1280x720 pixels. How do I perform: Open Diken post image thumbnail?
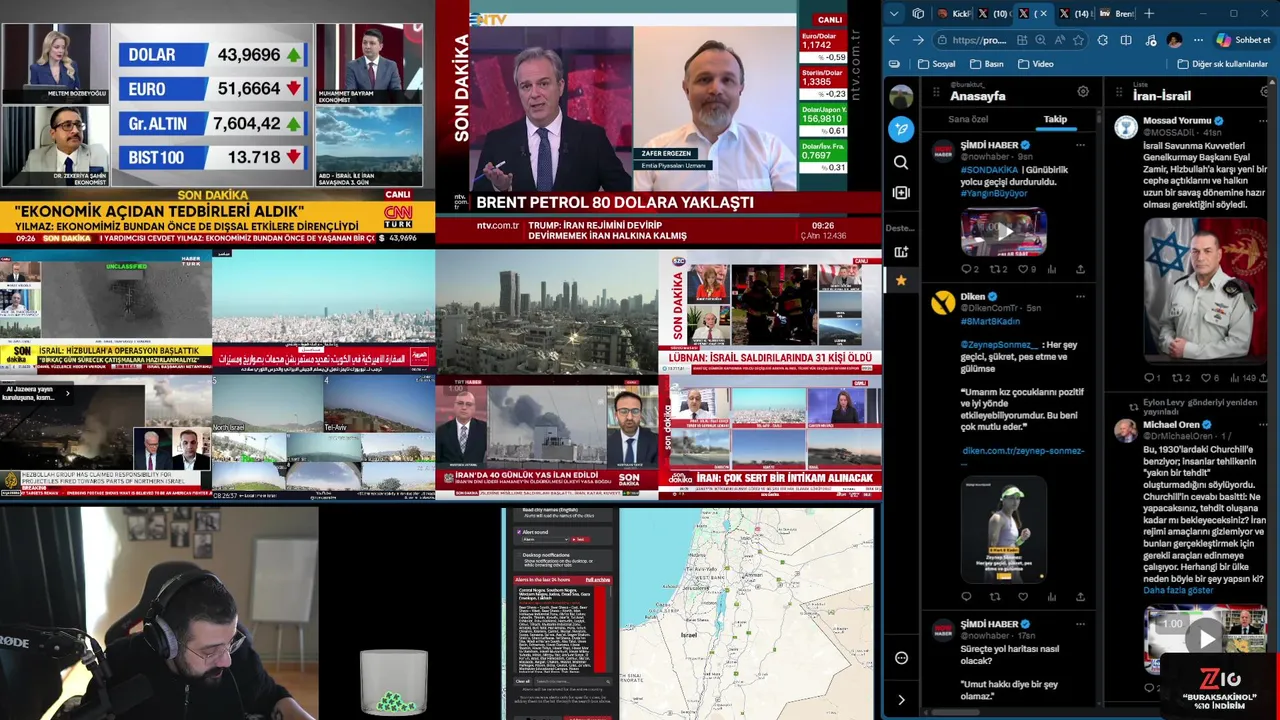1003,528
